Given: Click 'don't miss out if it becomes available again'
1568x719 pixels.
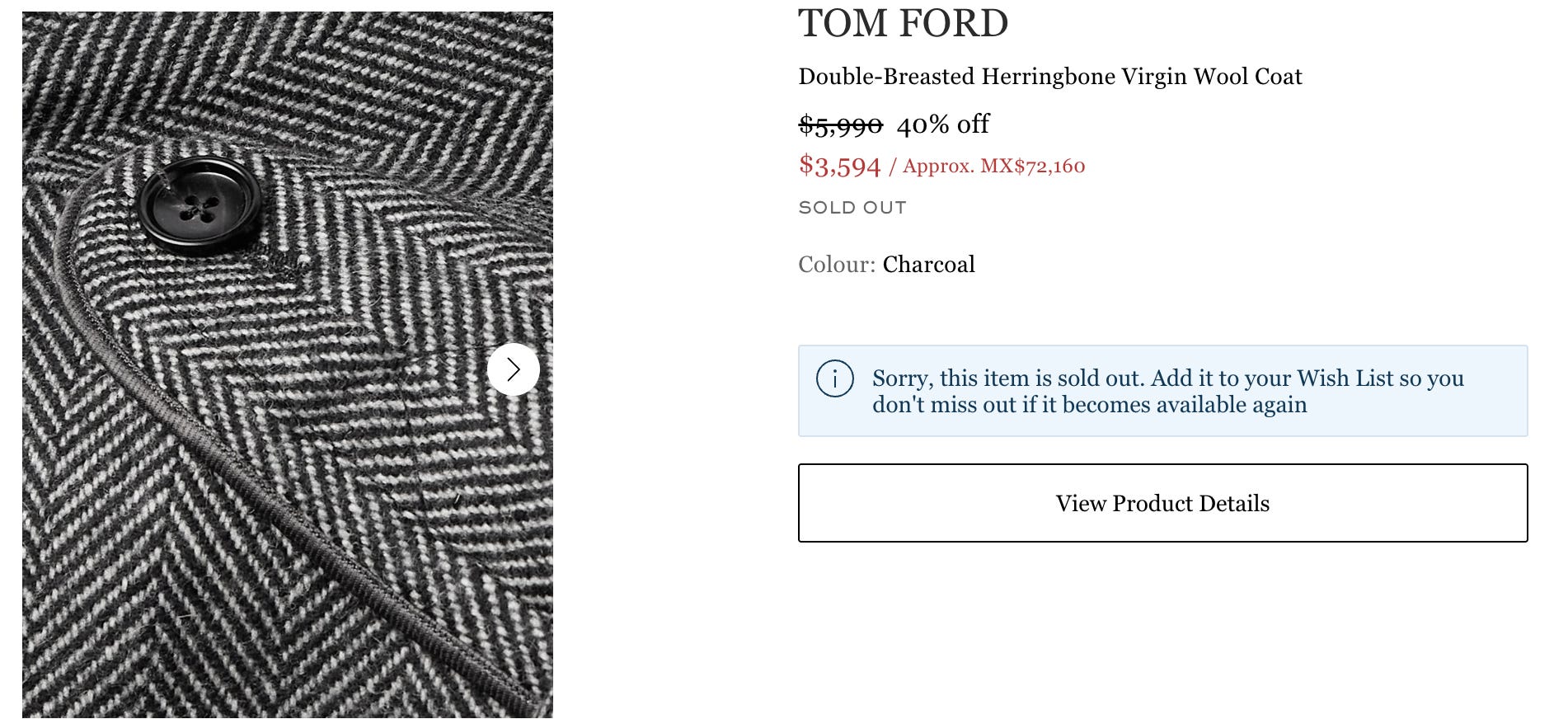Looking at the screenshot, I should click(1090, 405).
